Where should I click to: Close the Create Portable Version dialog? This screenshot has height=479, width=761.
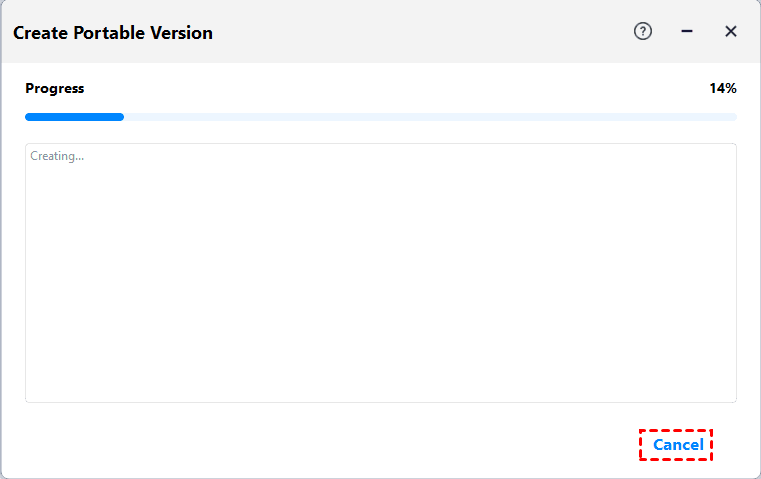(x=731, y=31)
